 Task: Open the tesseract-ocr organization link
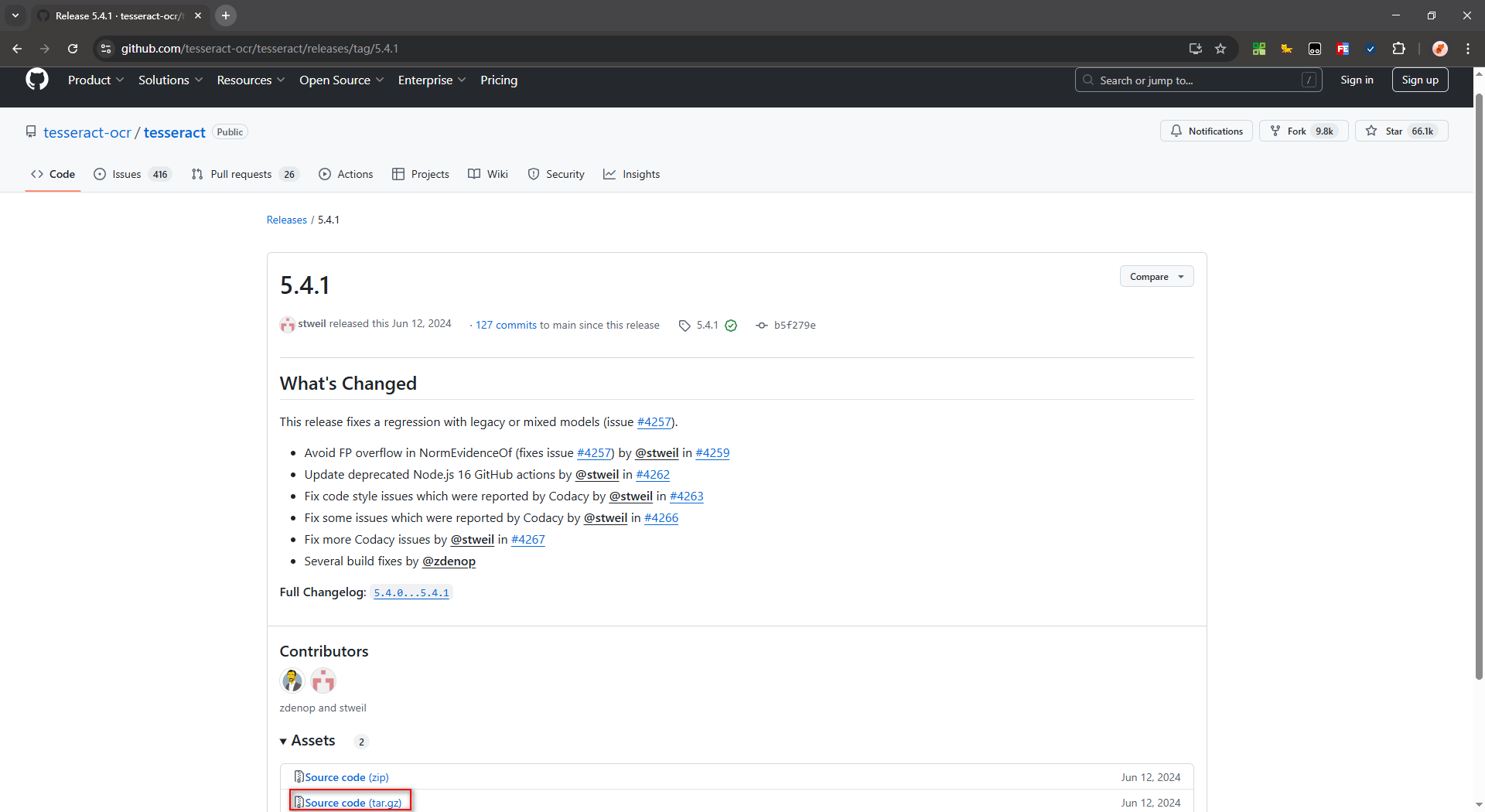87,132
